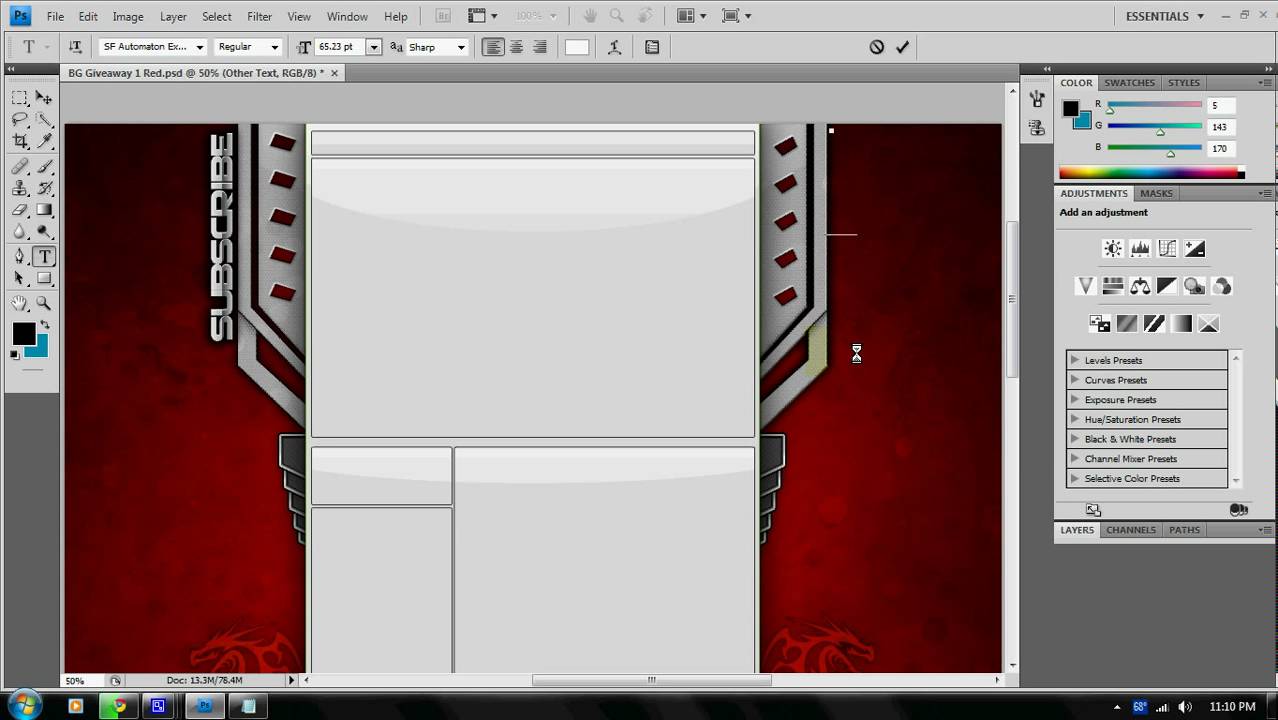Select the History Brush tool

44,188
